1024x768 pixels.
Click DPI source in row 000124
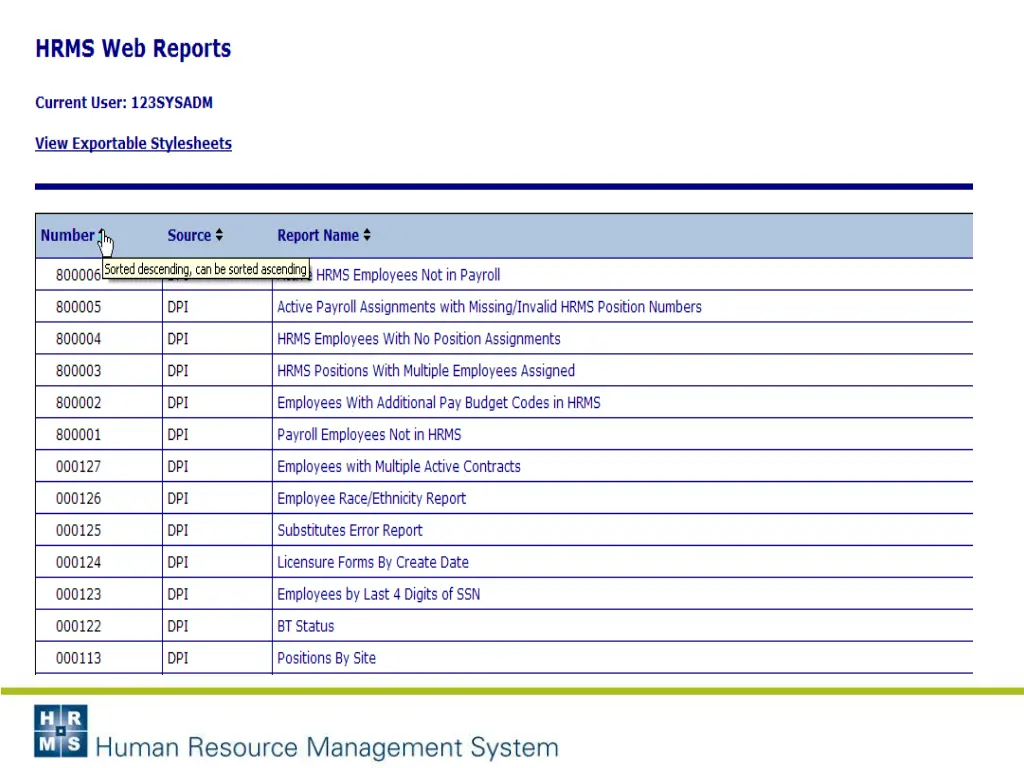[178, 563]
